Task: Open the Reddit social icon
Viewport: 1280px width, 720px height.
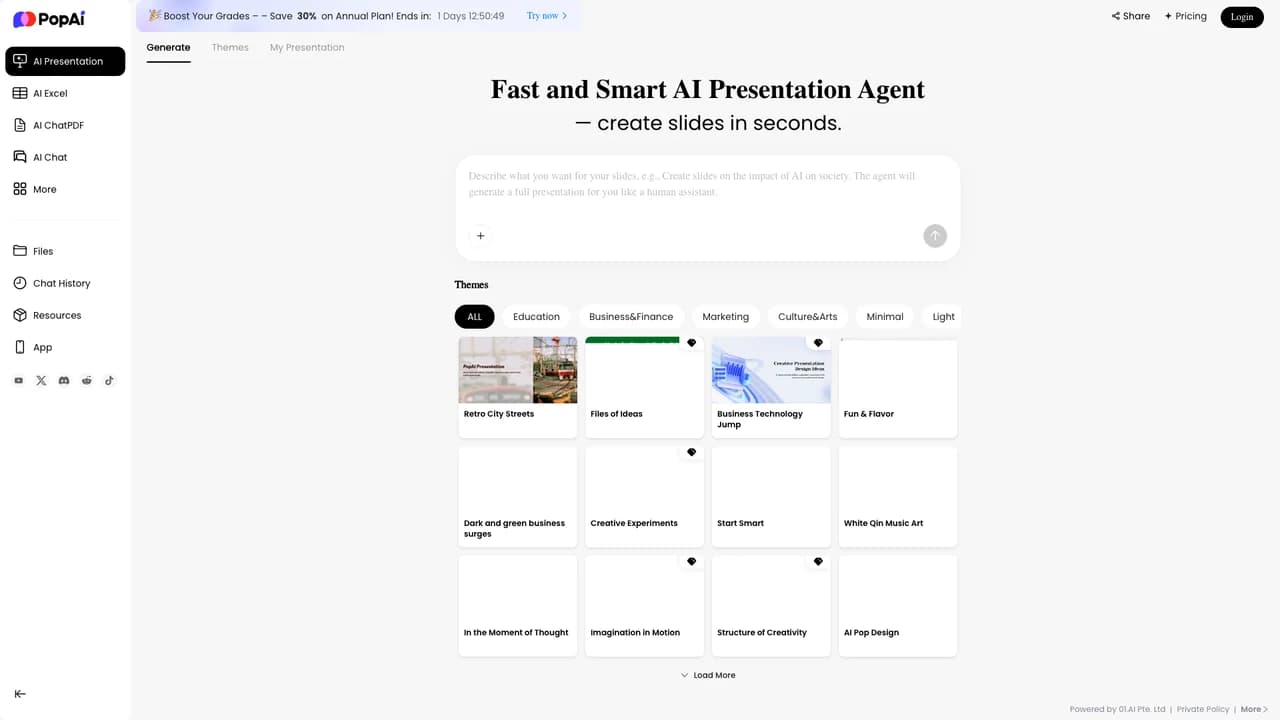Action: pos(87,381)
